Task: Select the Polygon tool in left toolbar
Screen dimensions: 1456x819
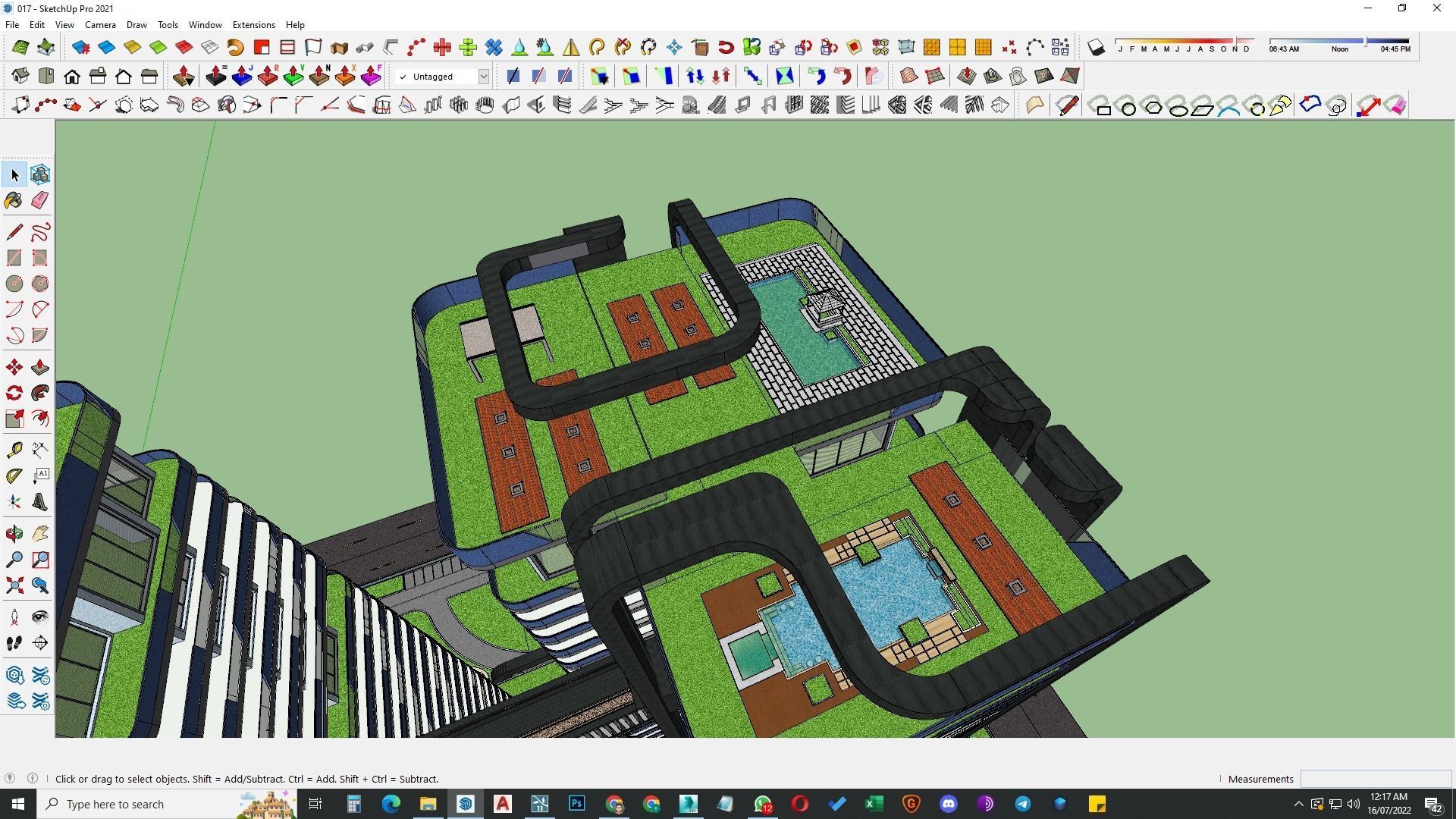Action: [x=40, y=284]
